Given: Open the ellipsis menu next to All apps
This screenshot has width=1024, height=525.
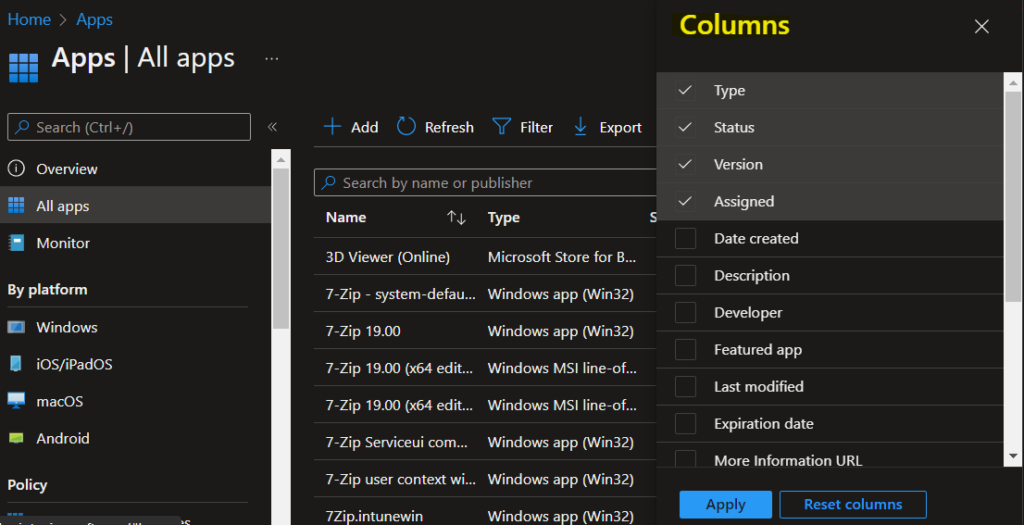Looking at the screenshot, I should point(272,59).
